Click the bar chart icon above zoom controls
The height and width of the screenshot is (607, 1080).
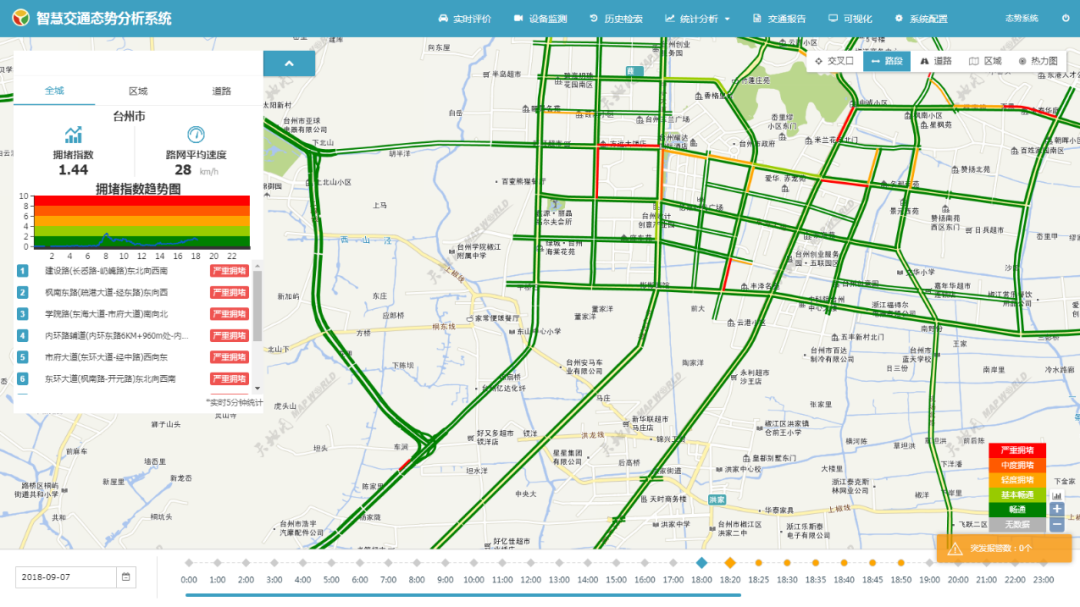1057,495
